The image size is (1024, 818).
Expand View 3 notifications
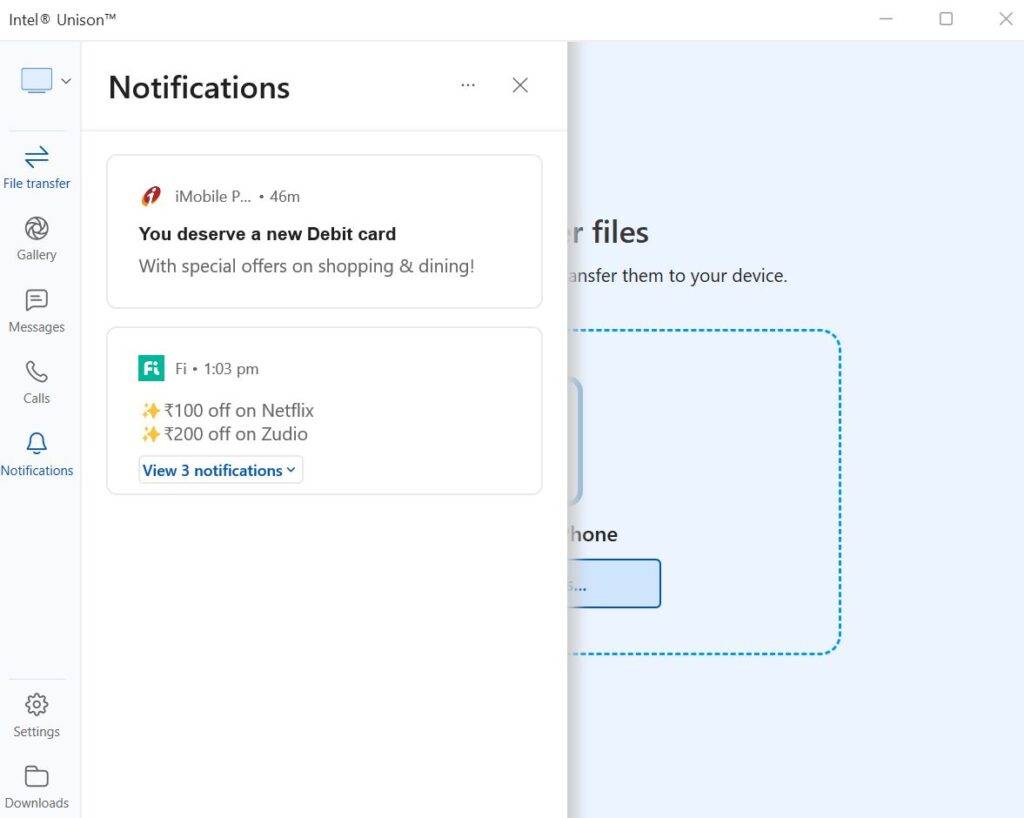point(220,470)
